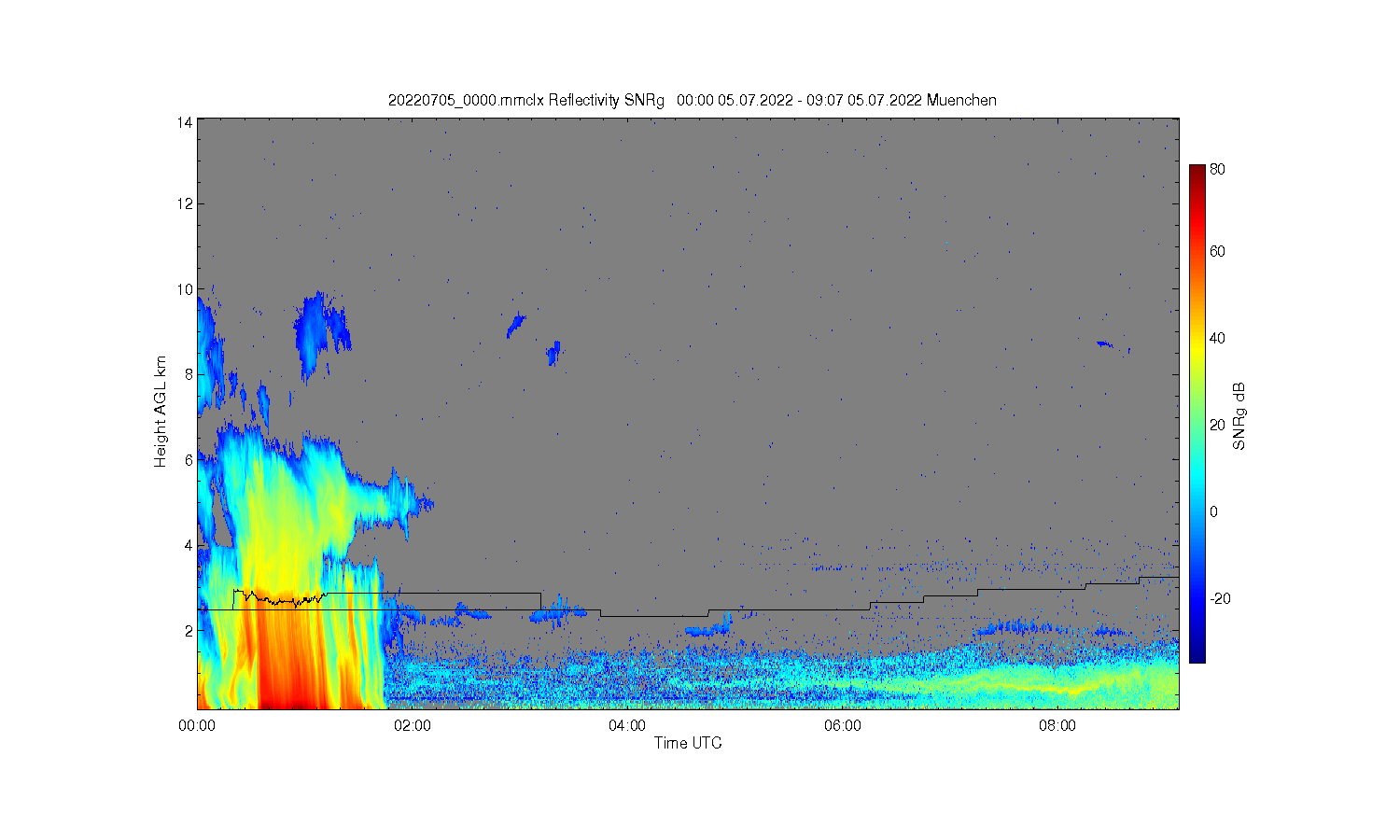Click the height tick label 10
The width and height of the screenshot is (1400, 840).
pos(185,289)
